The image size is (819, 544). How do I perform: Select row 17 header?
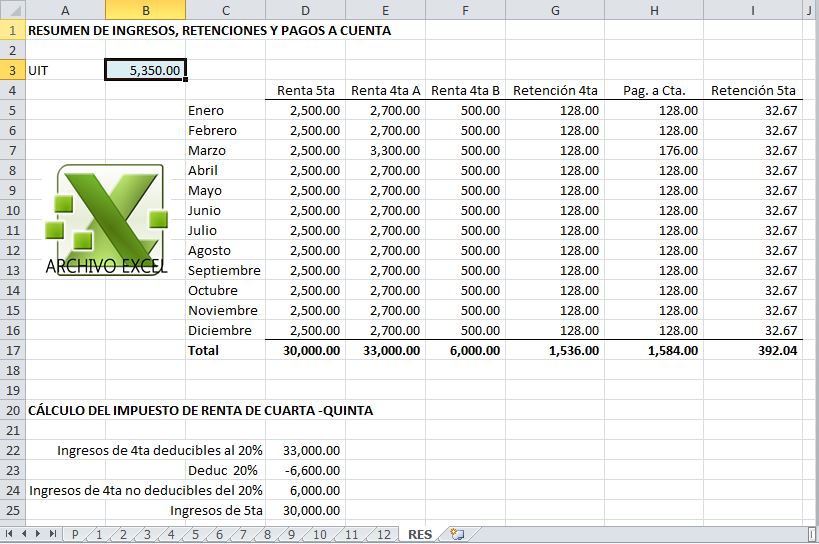pos(13,350)
